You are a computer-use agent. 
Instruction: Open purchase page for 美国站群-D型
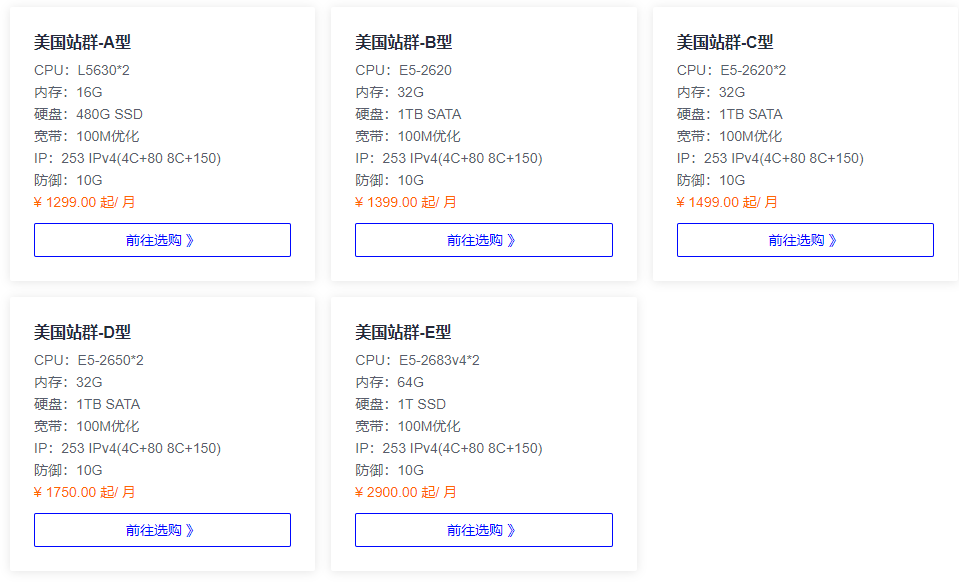[162, 530]
